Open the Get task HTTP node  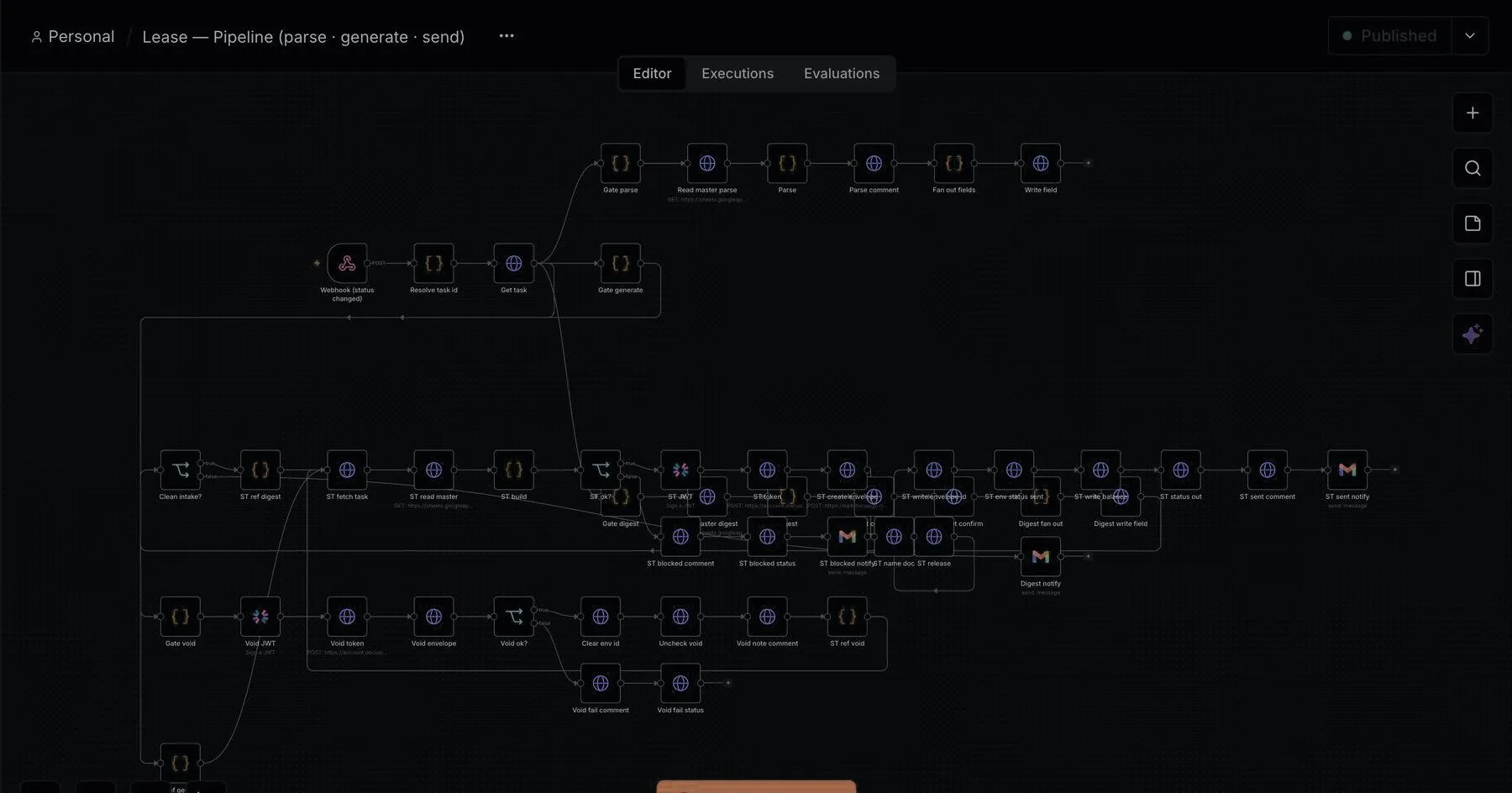pyautogui.click(x=514, y=264)
